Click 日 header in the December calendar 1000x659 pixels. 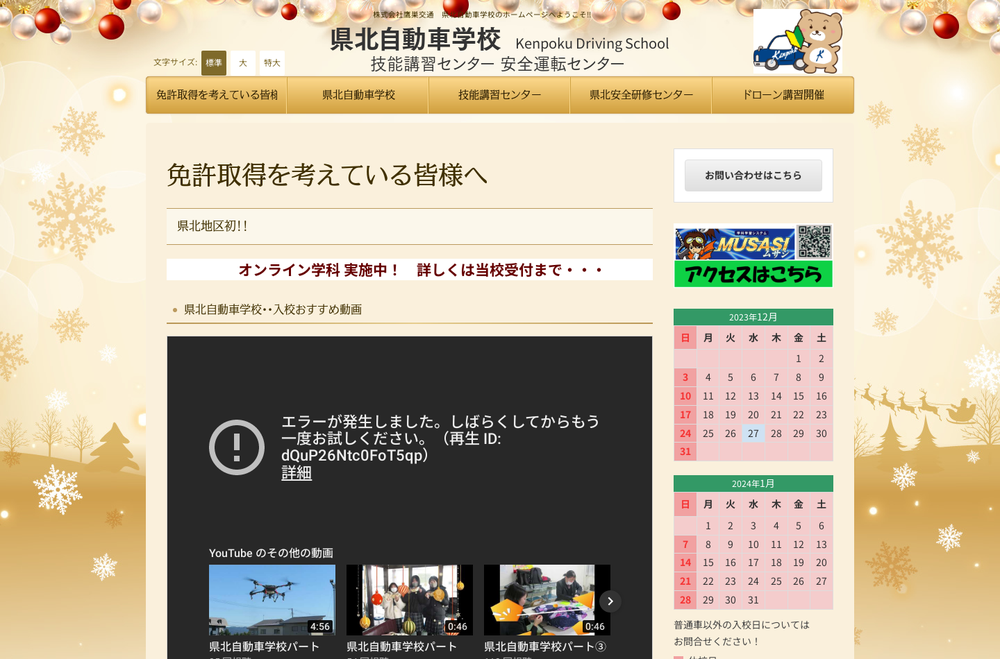click(x=686, y=338)
